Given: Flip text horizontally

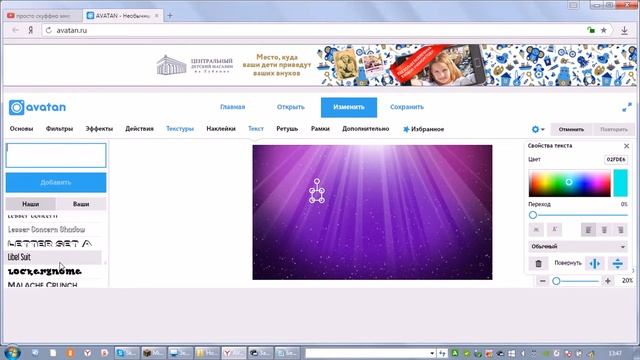Looking at the screenshot, I should [595, 264].
